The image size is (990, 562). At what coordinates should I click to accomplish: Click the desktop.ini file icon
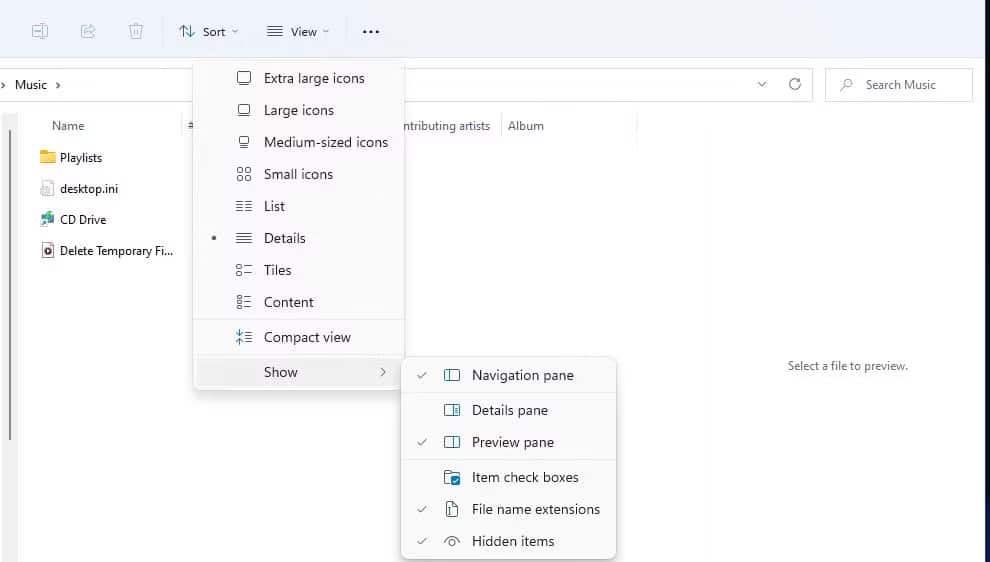(x=47, y=188)
